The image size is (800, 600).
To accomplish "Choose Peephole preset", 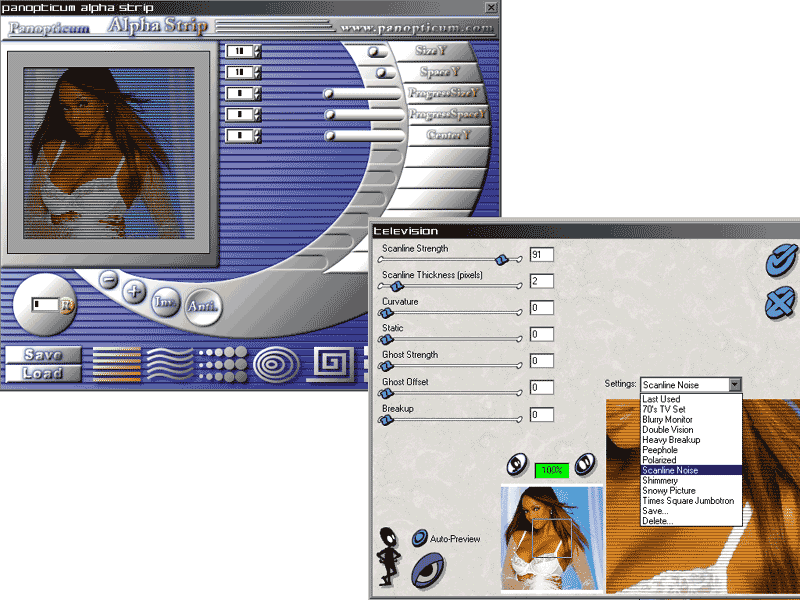I will tap(691, 450).
